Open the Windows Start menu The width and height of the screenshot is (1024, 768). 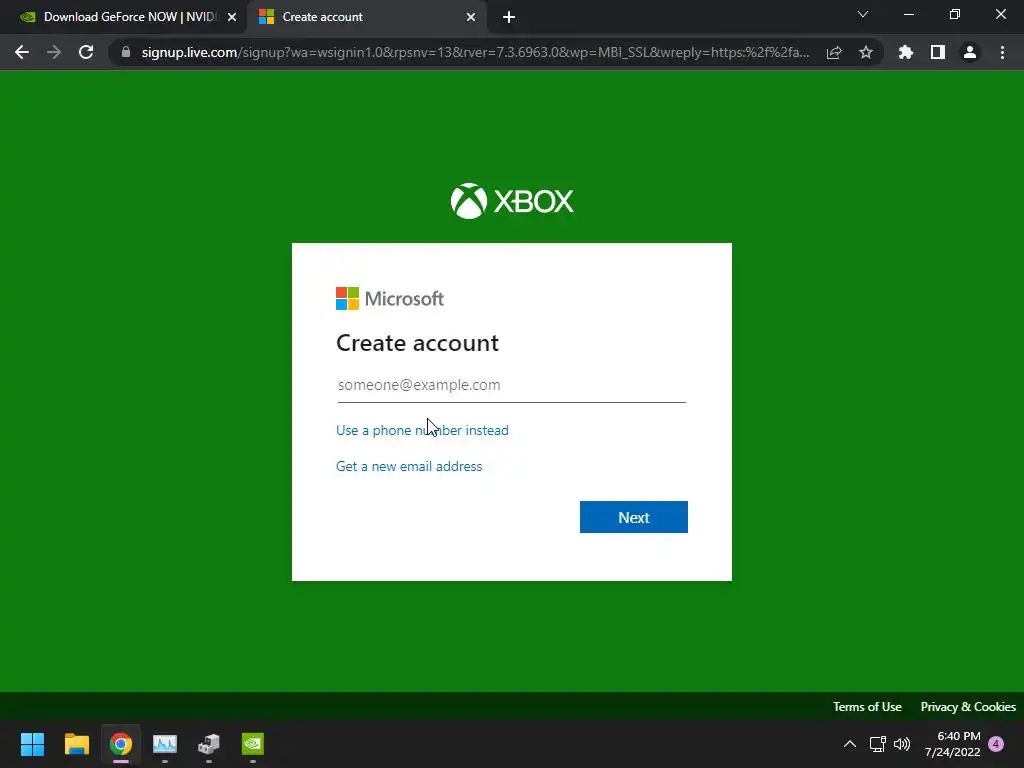(33, 744)
